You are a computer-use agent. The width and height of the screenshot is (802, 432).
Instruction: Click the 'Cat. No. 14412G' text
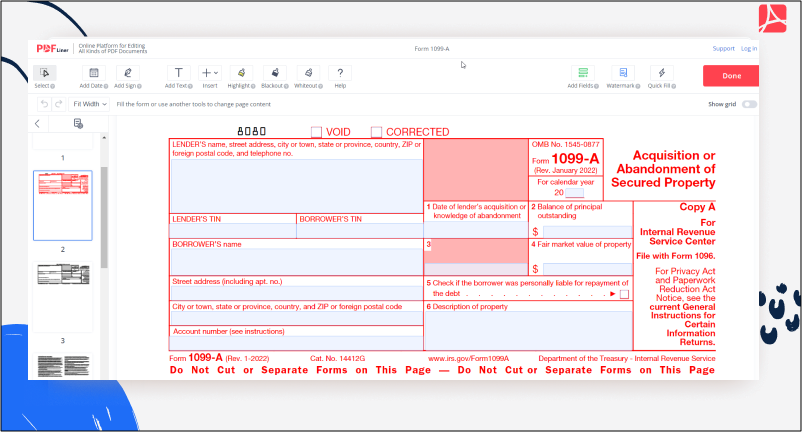tap(338, 358)
